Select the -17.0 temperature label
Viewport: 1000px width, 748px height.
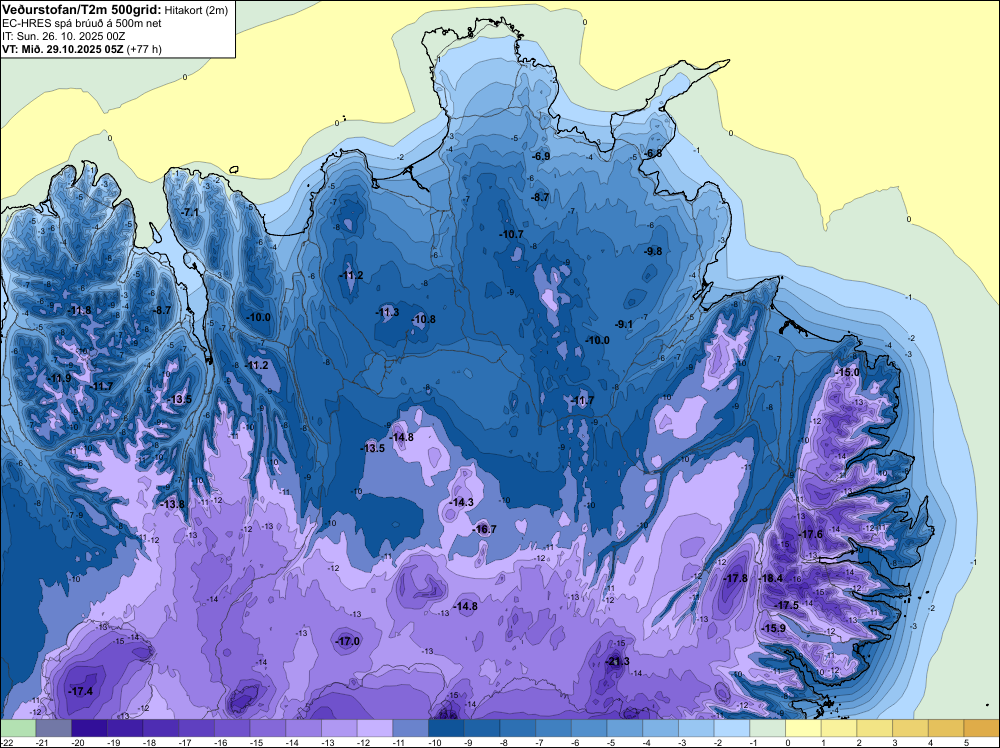pyautogui.click(x=348, y=641)
